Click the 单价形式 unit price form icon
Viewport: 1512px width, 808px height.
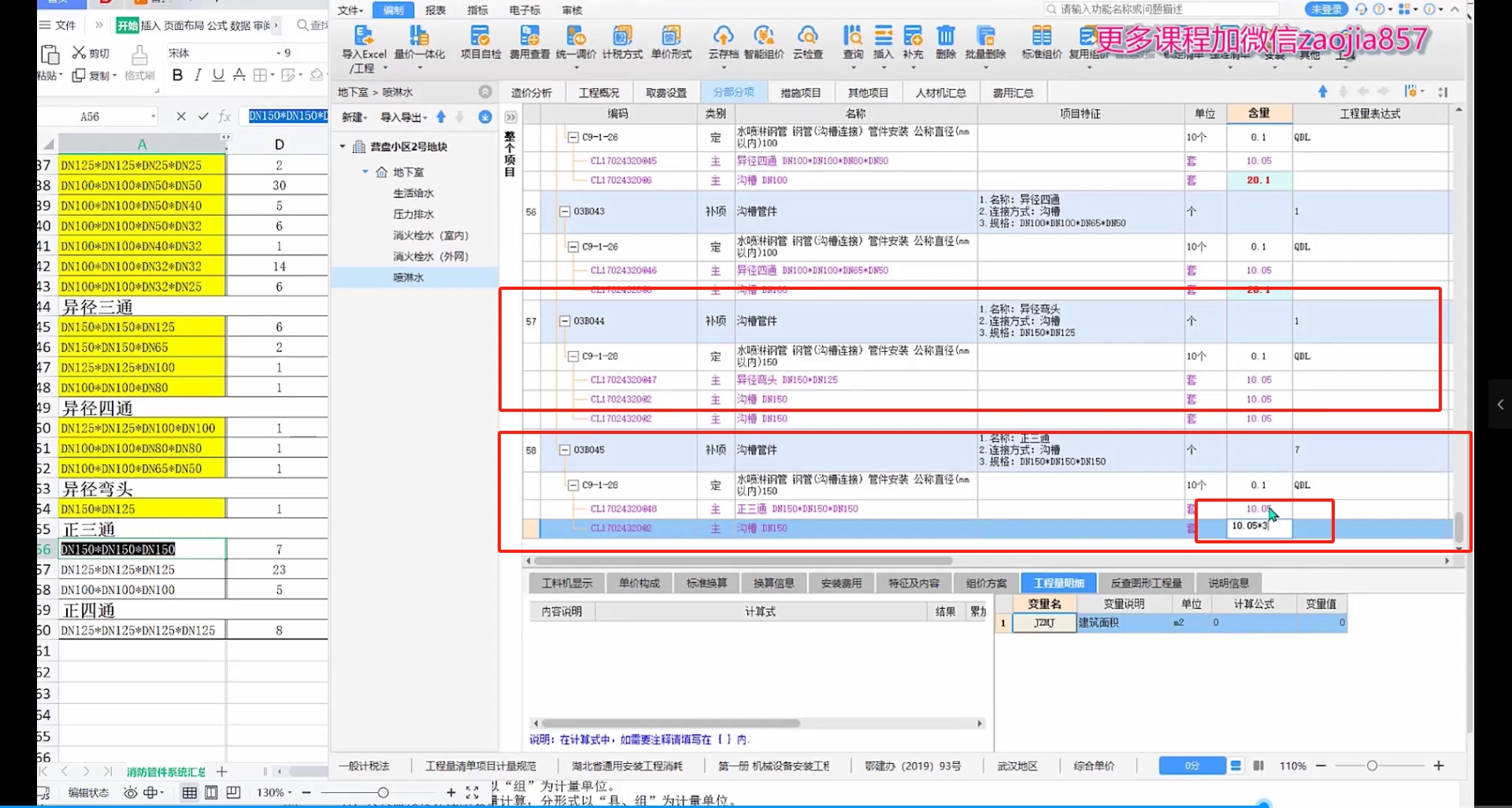pyautogui.click(x=671, y=36)
